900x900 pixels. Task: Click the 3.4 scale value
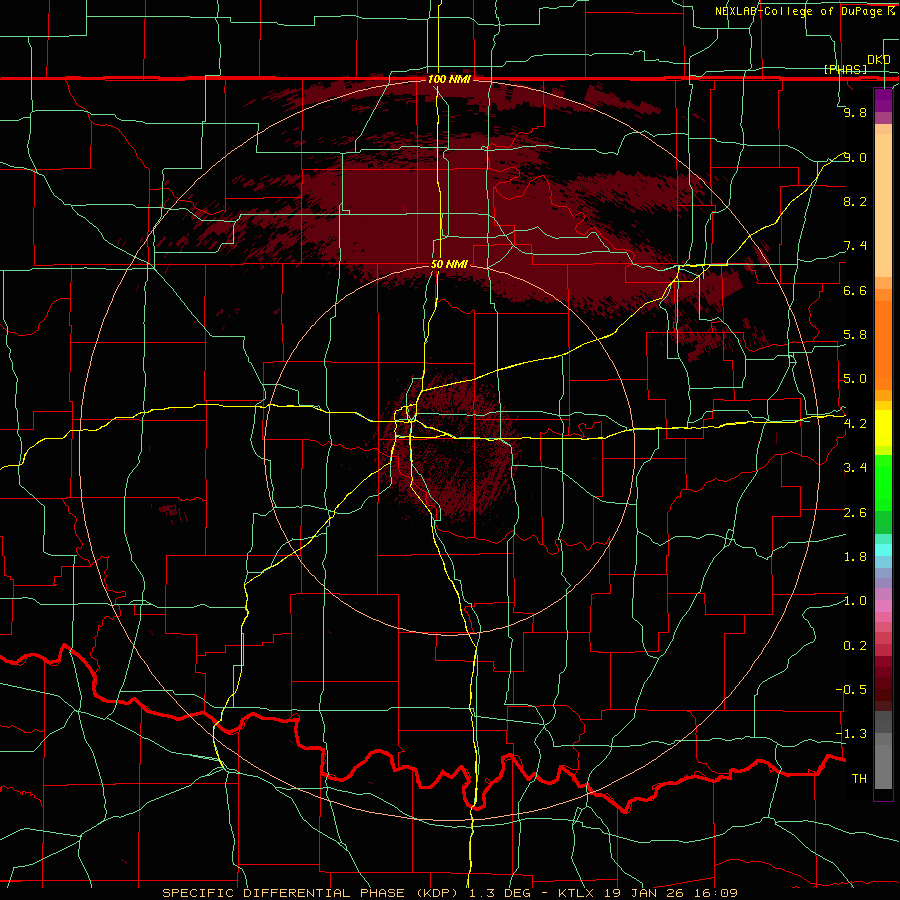pos(855,468)
